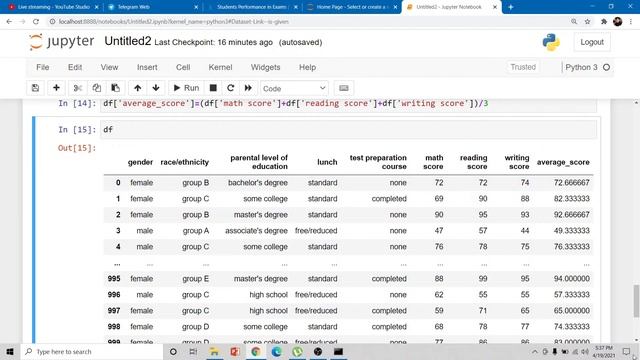Click the parental level of education header
This screenshot has width=640, height=360.
point(259,162)
